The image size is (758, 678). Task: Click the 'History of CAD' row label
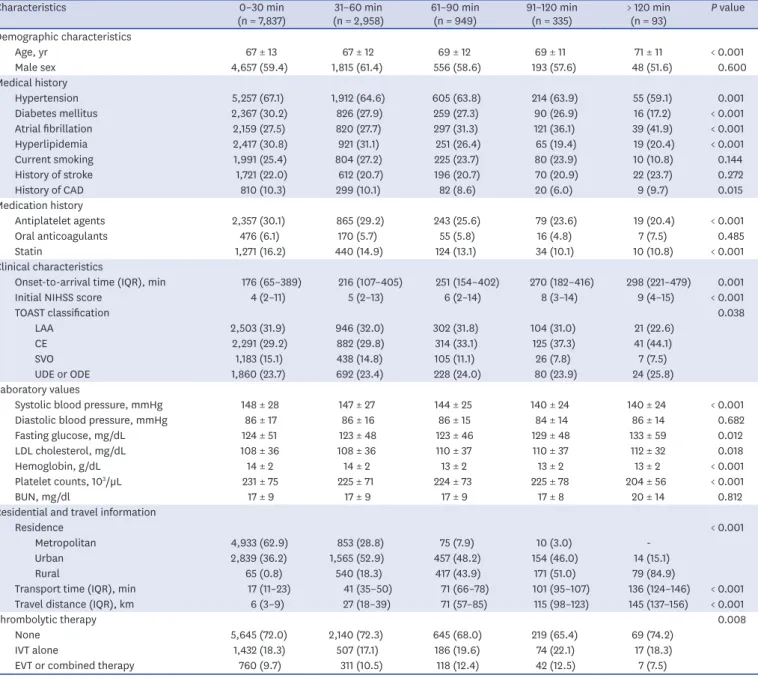(49, 190)
